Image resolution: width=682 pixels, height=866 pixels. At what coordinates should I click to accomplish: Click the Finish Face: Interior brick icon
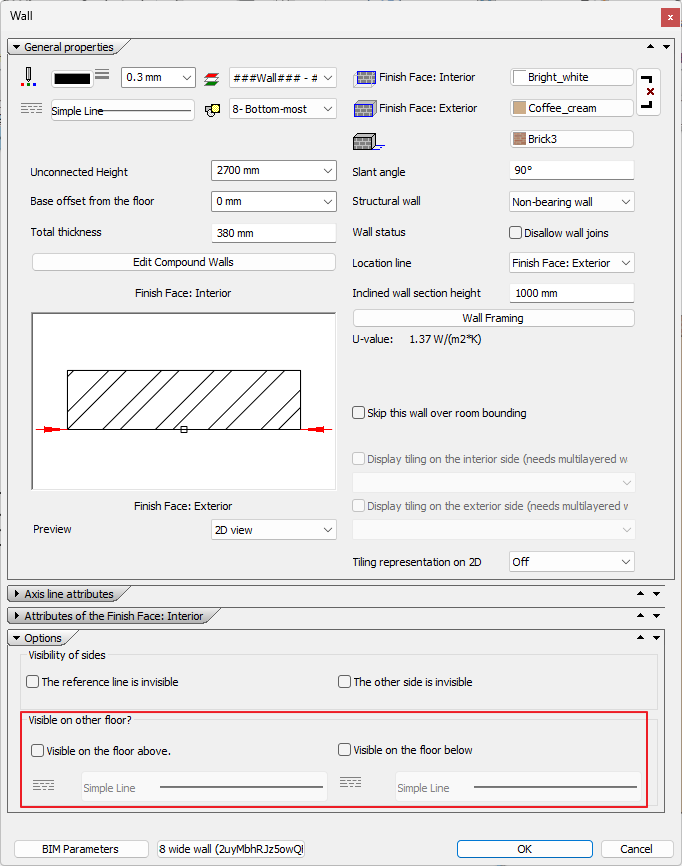[x=364, y=78]
